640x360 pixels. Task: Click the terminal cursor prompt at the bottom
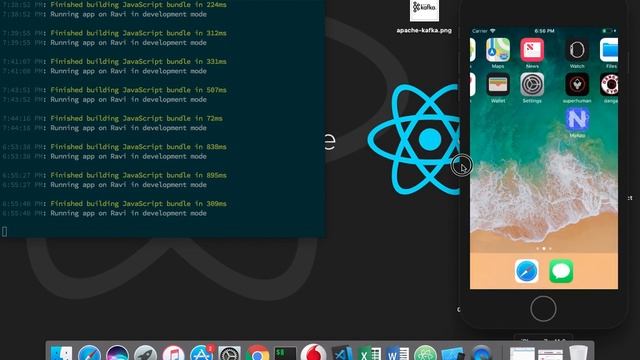[x=4, y=232]
